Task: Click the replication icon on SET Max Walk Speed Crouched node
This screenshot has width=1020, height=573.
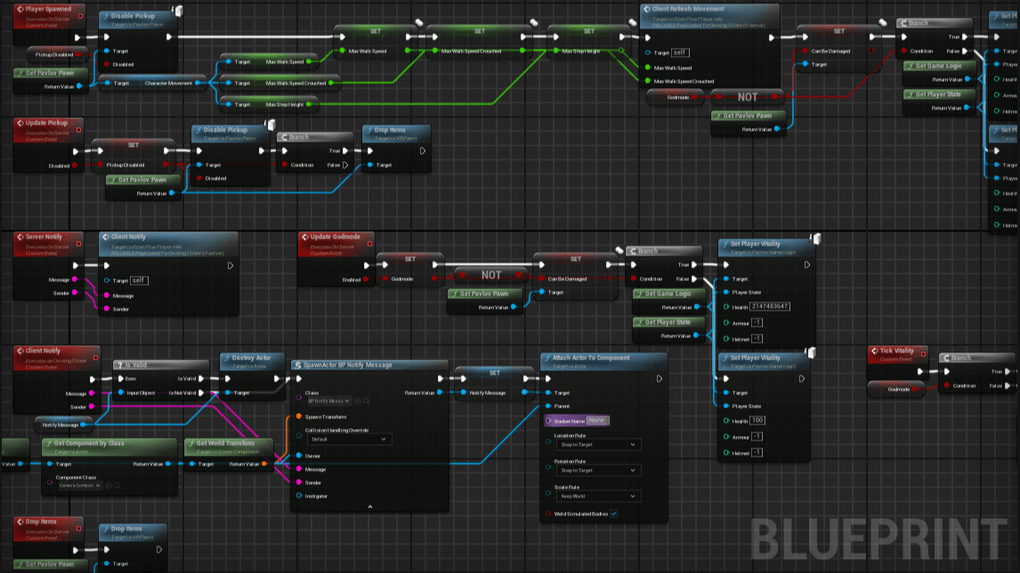Action: pyautogui.click(x=534, y=23)
